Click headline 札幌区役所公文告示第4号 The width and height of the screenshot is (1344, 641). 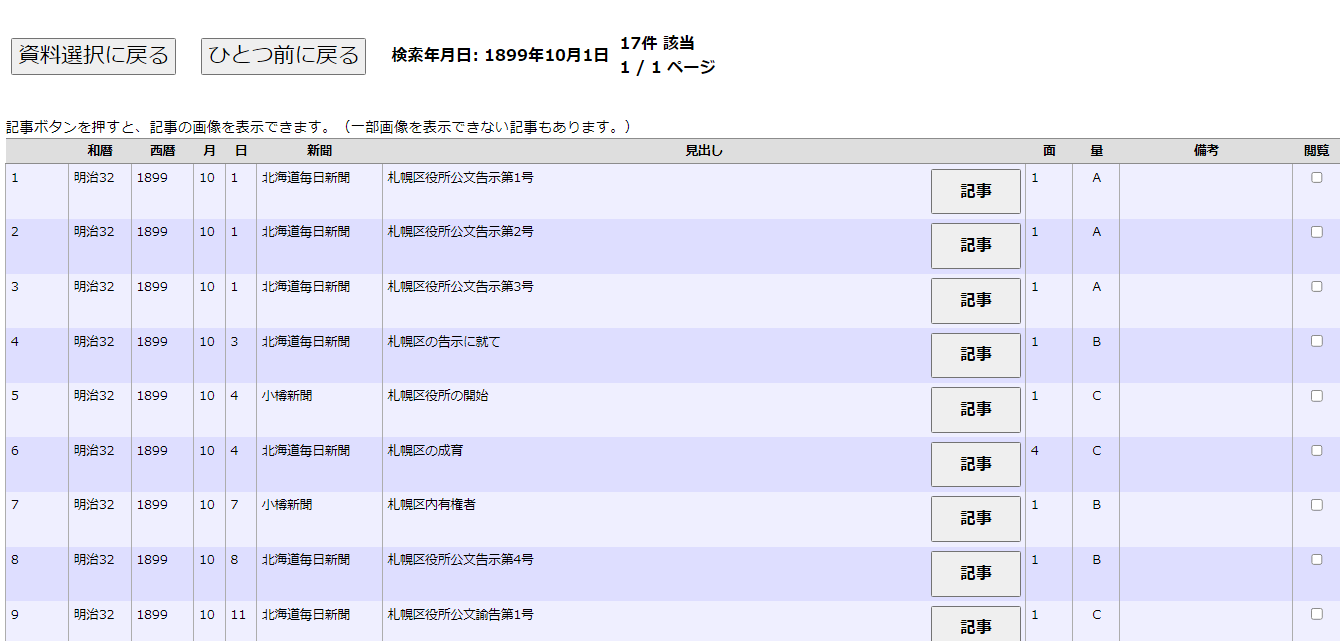[460, 559]
